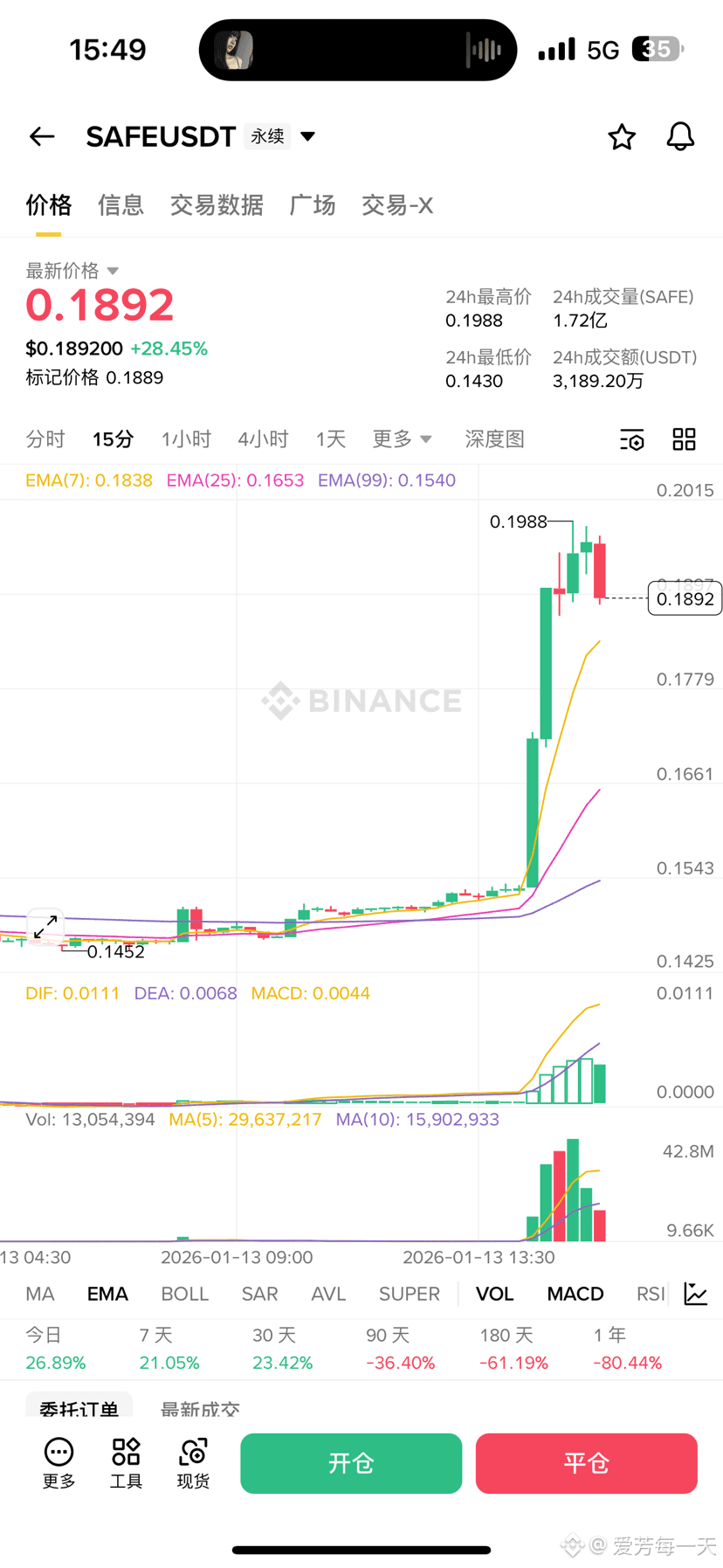The height and width of the screenshot is (1568, 723).
Task: Tap the 15:49 clock in status bar
Action: point(107,50)
